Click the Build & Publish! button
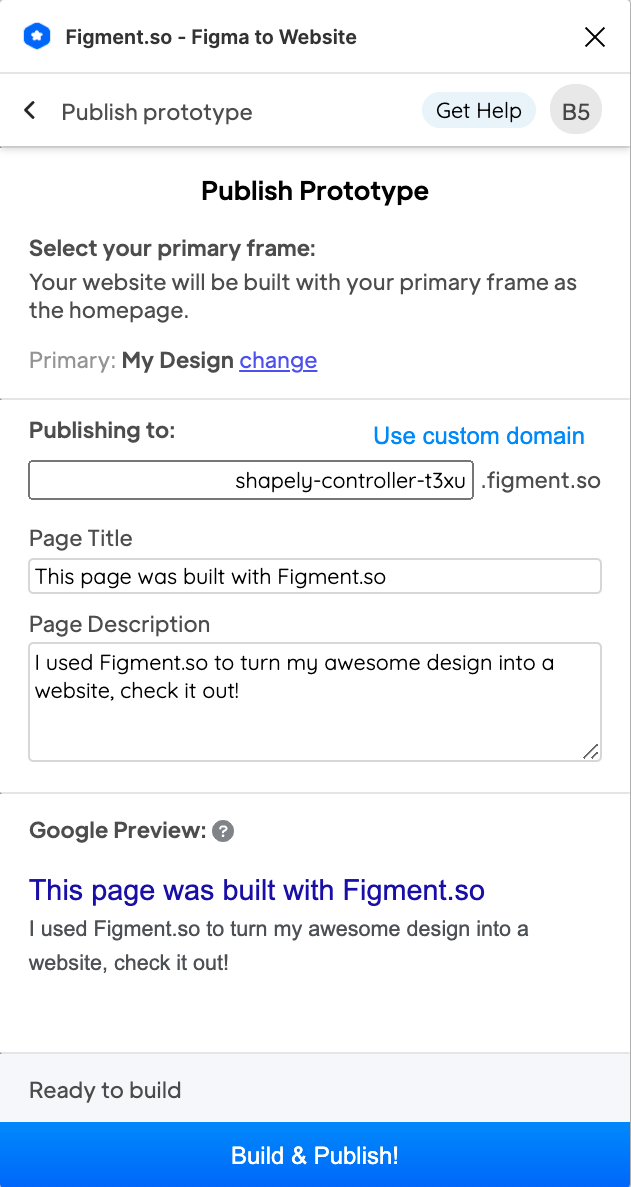Screen dimensions: 631x1187 point(315,1154)
